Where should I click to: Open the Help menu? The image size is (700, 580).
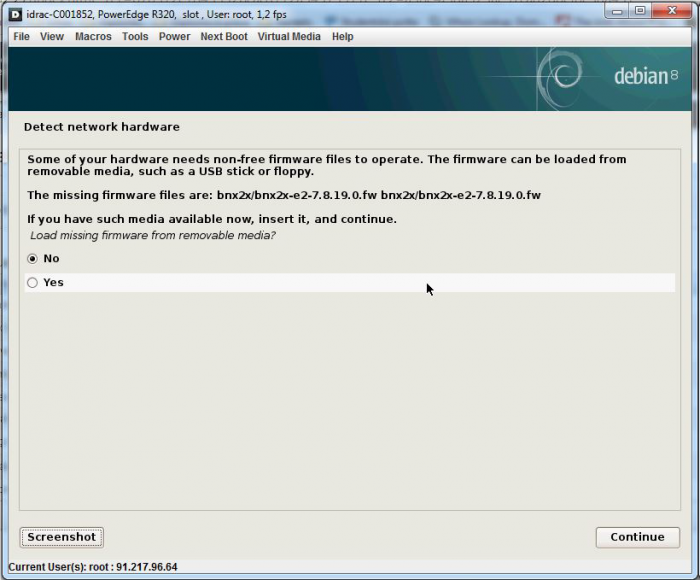[x=343, y=37]
